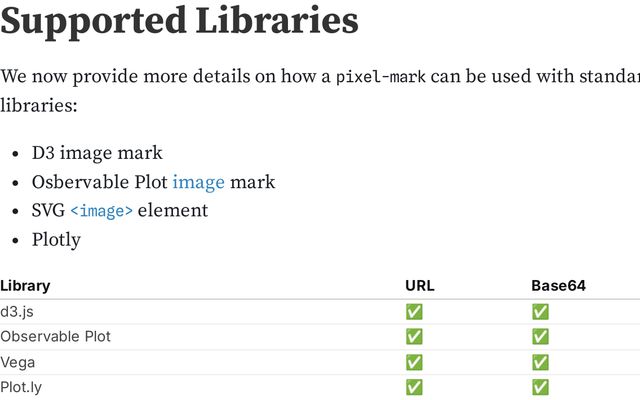Select the Observable Plot row label
This screenshot has height=400, width=640.
click(x=55, y=337)
